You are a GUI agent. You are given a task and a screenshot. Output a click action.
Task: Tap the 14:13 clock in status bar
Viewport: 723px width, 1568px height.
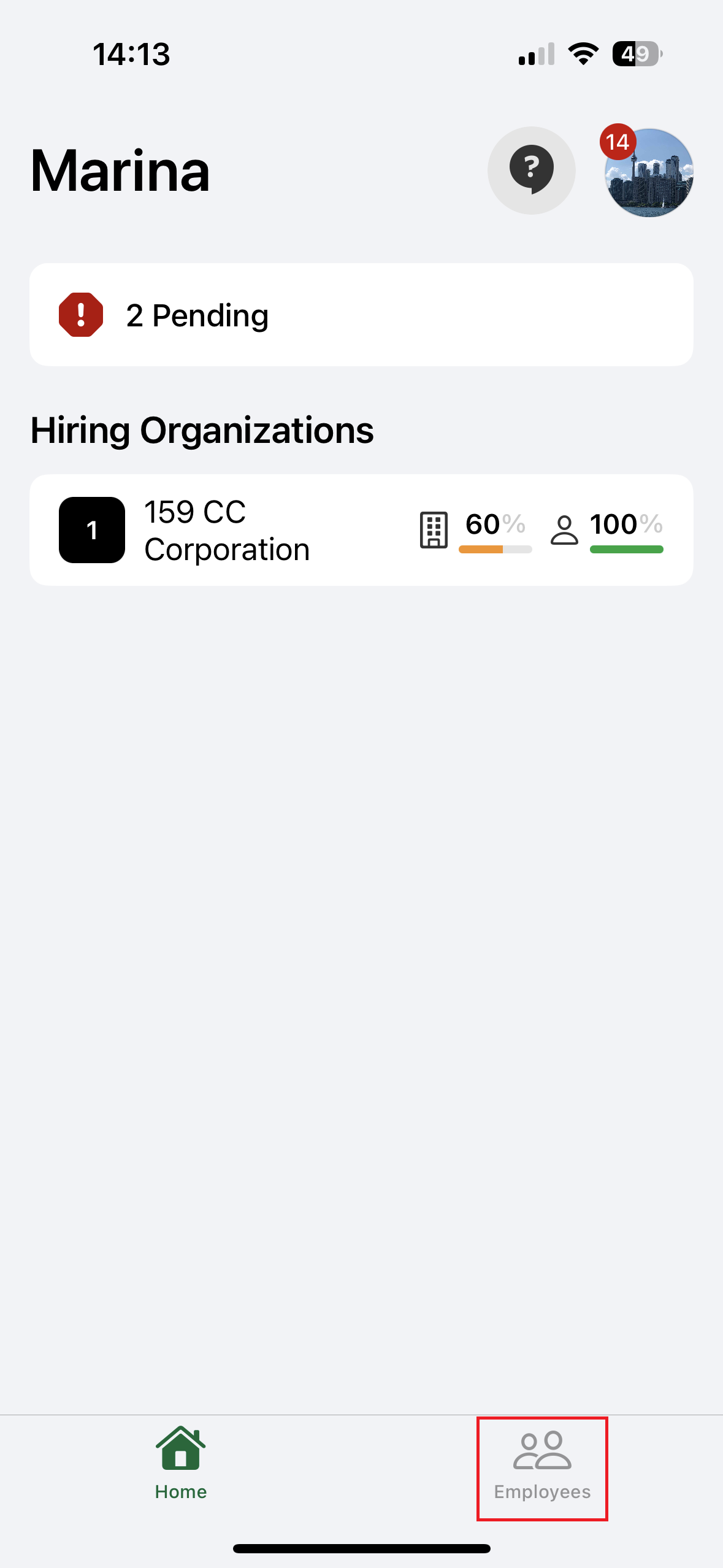(x=131, y=54)
